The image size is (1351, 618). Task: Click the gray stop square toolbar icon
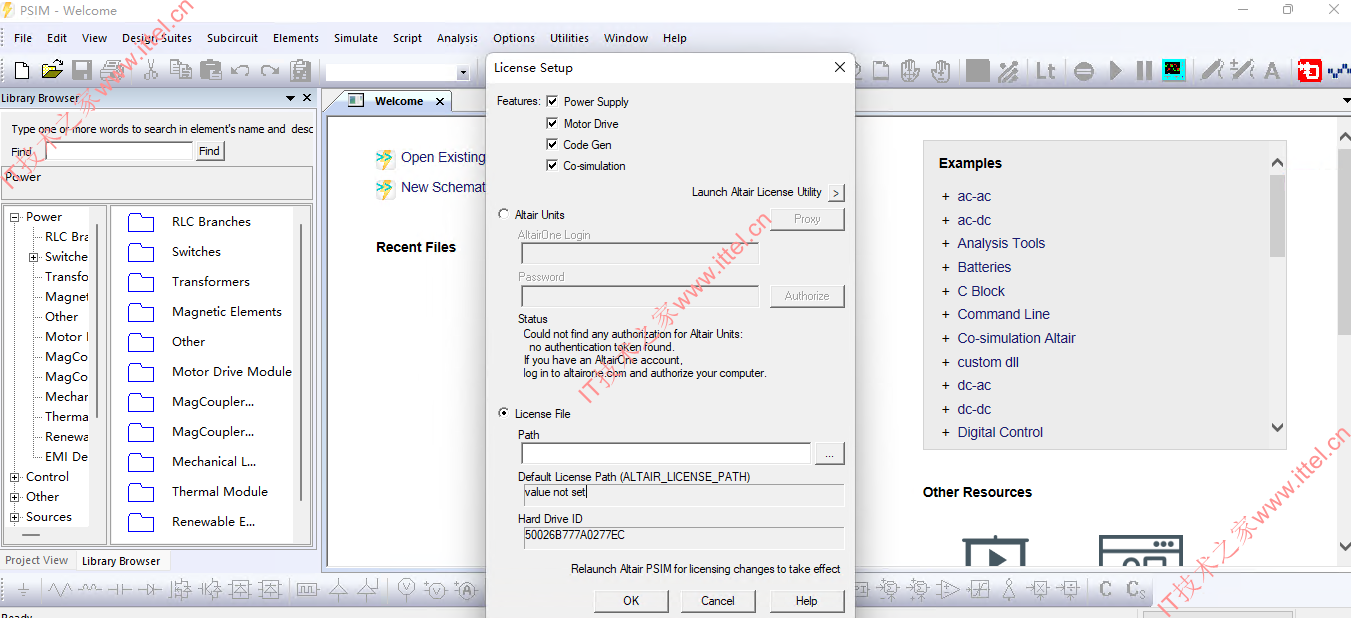(x=978, y=71)
